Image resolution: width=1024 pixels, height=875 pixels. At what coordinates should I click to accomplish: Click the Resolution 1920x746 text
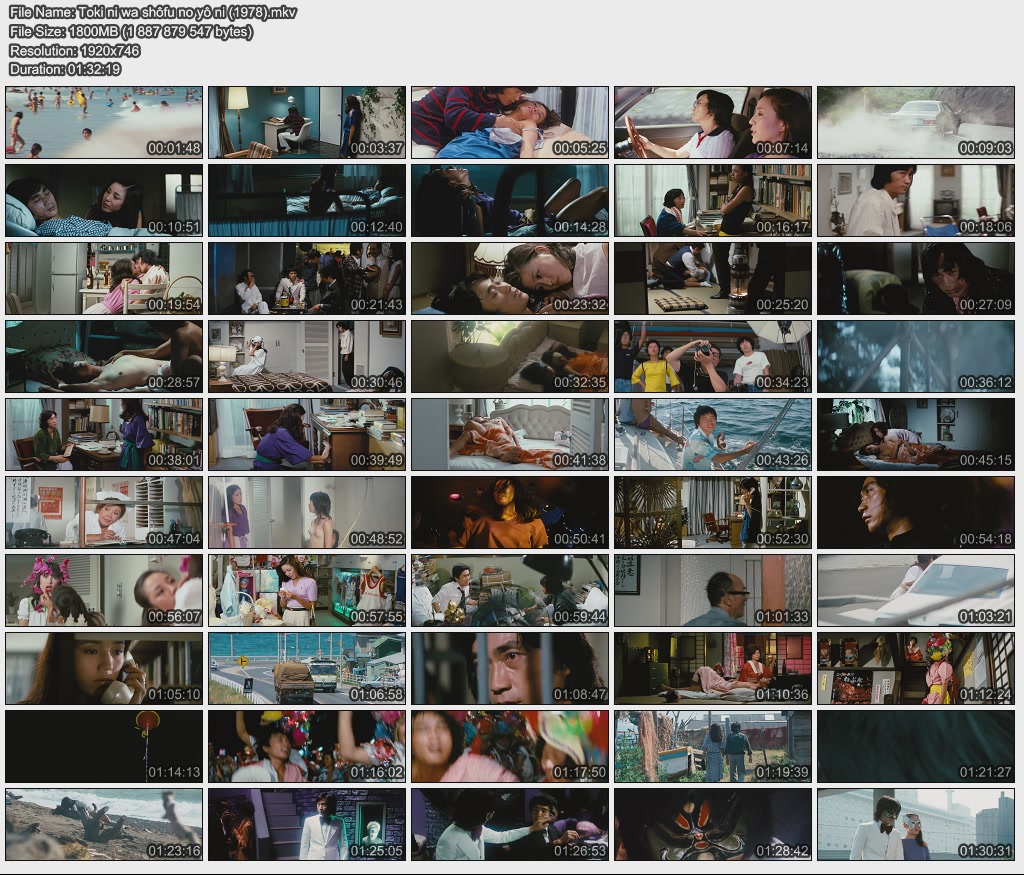74,50
